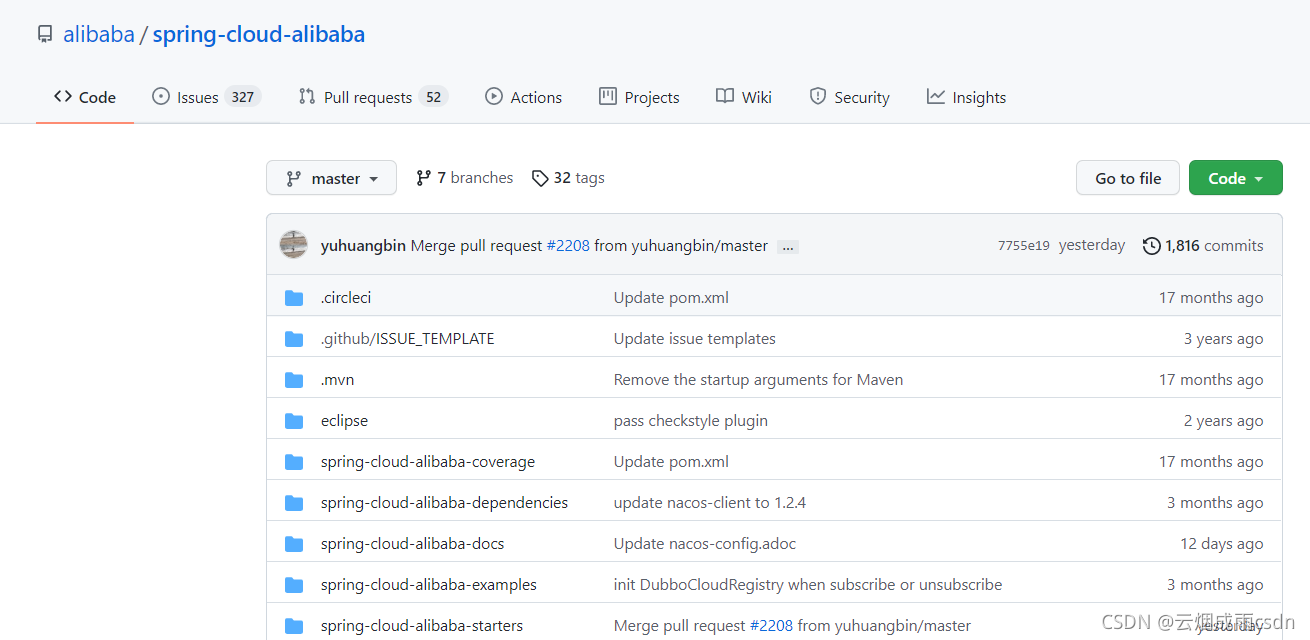
Task: Click the commit history clock icon
Action: point(1152,246)
